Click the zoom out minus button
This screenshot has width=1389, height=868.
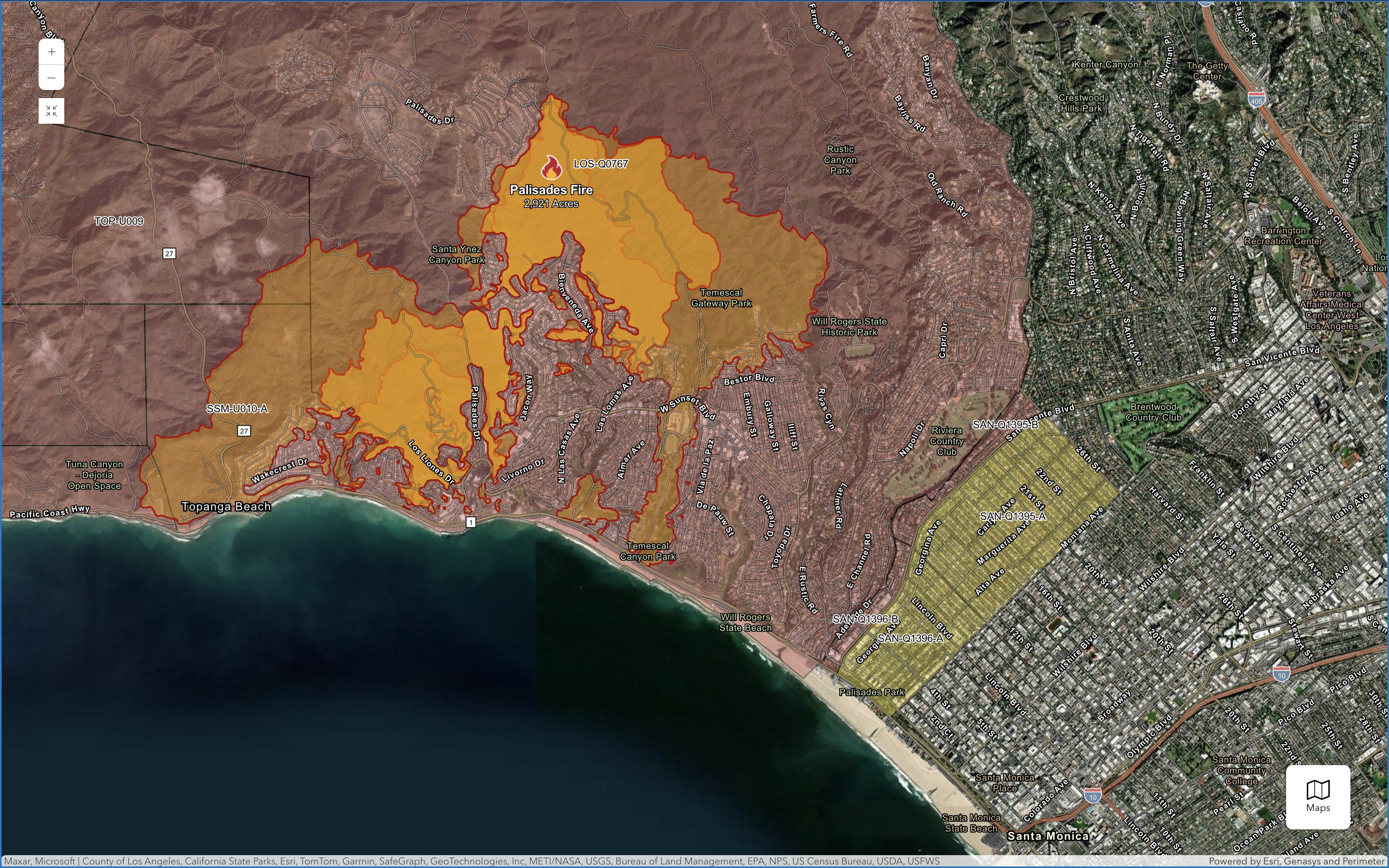(x=52, y=78)
